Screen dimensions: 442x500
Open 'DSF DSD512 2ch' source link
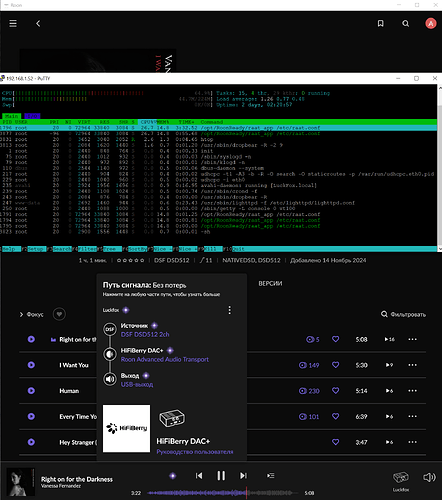(x=145, y=334)
